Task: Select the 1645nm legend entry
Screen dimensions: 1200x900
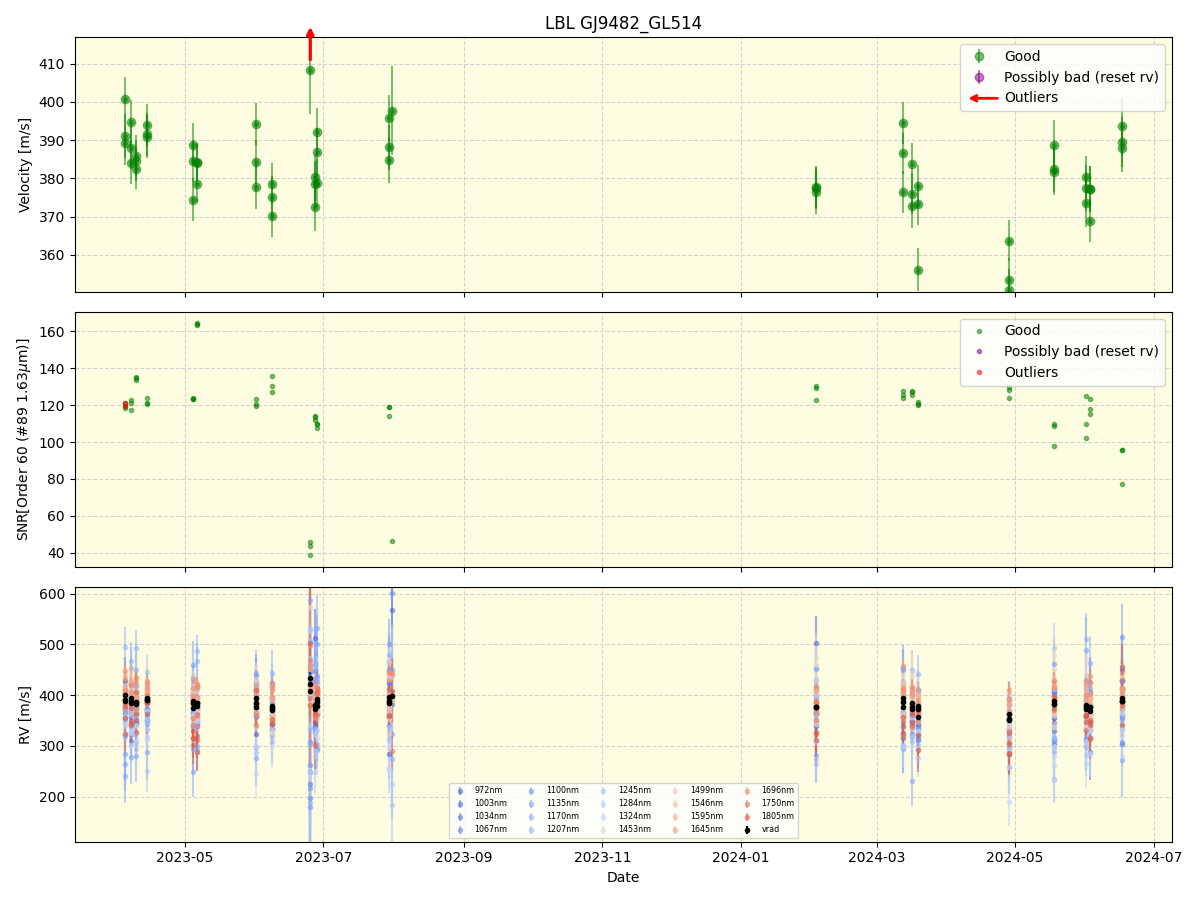Action: [698, 829]
